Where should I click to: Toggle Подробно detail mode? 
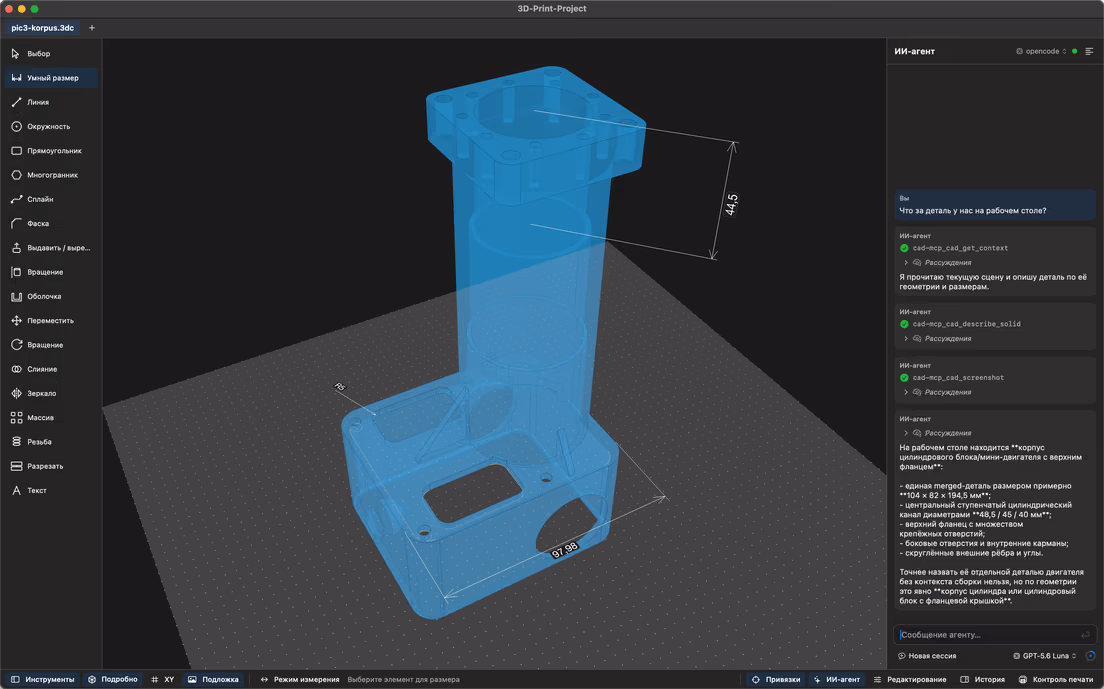113,680
